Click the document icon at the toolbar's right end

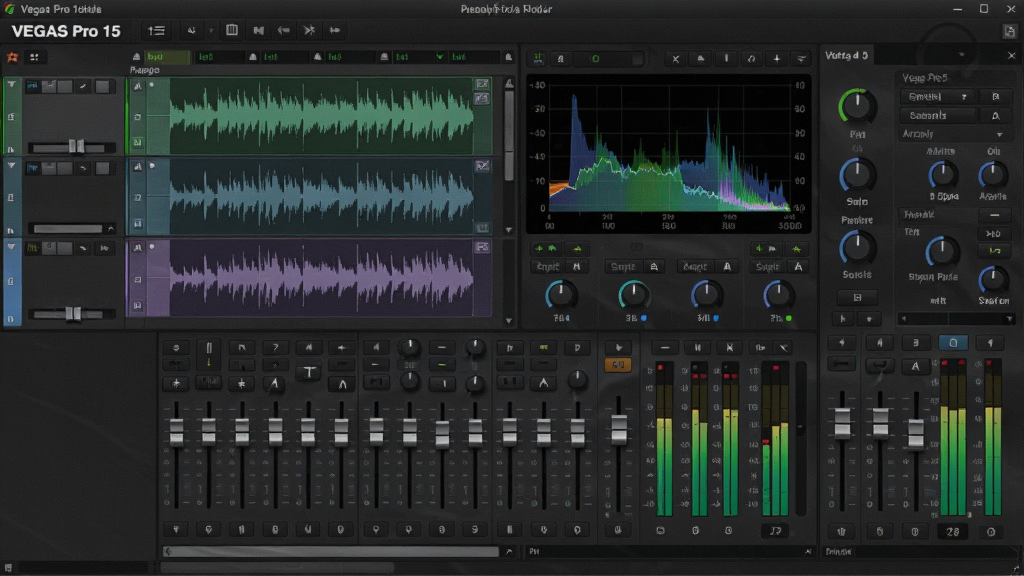(x=1010, y=31)
